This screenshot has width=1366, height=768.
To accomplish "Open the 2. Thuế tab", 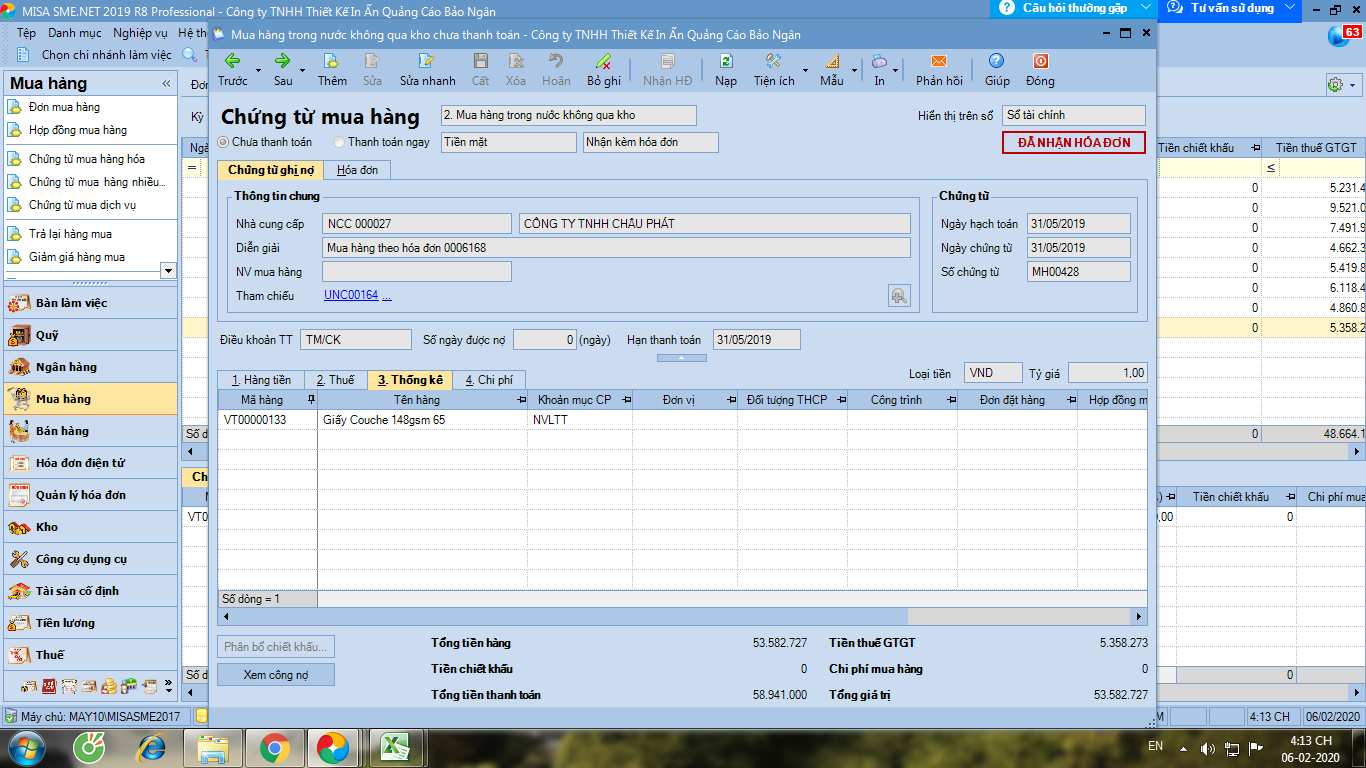I will (335, 380).
